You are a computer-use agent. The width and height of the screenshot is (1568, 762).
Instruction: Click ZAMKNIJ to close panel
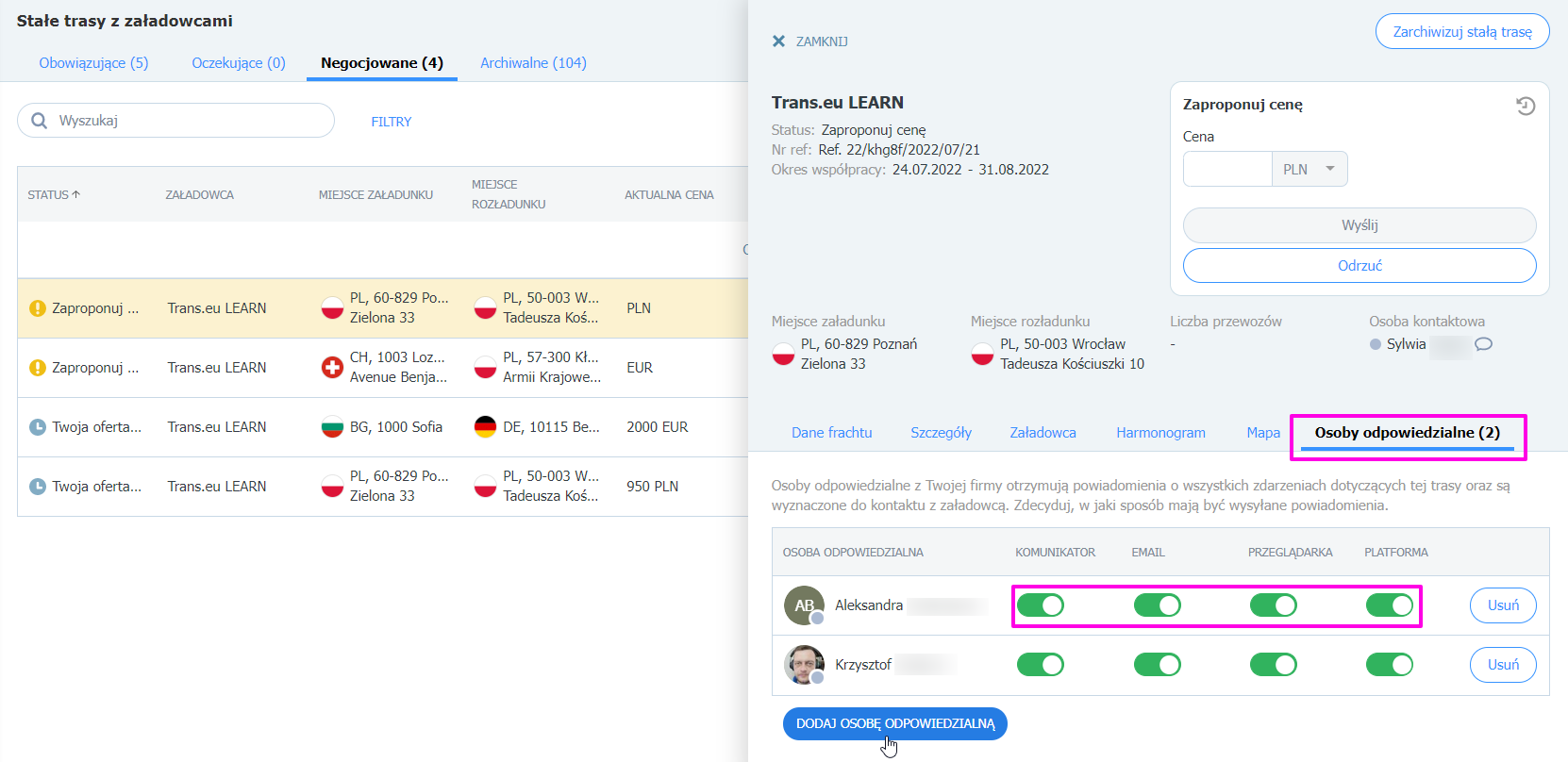[822, 41]
